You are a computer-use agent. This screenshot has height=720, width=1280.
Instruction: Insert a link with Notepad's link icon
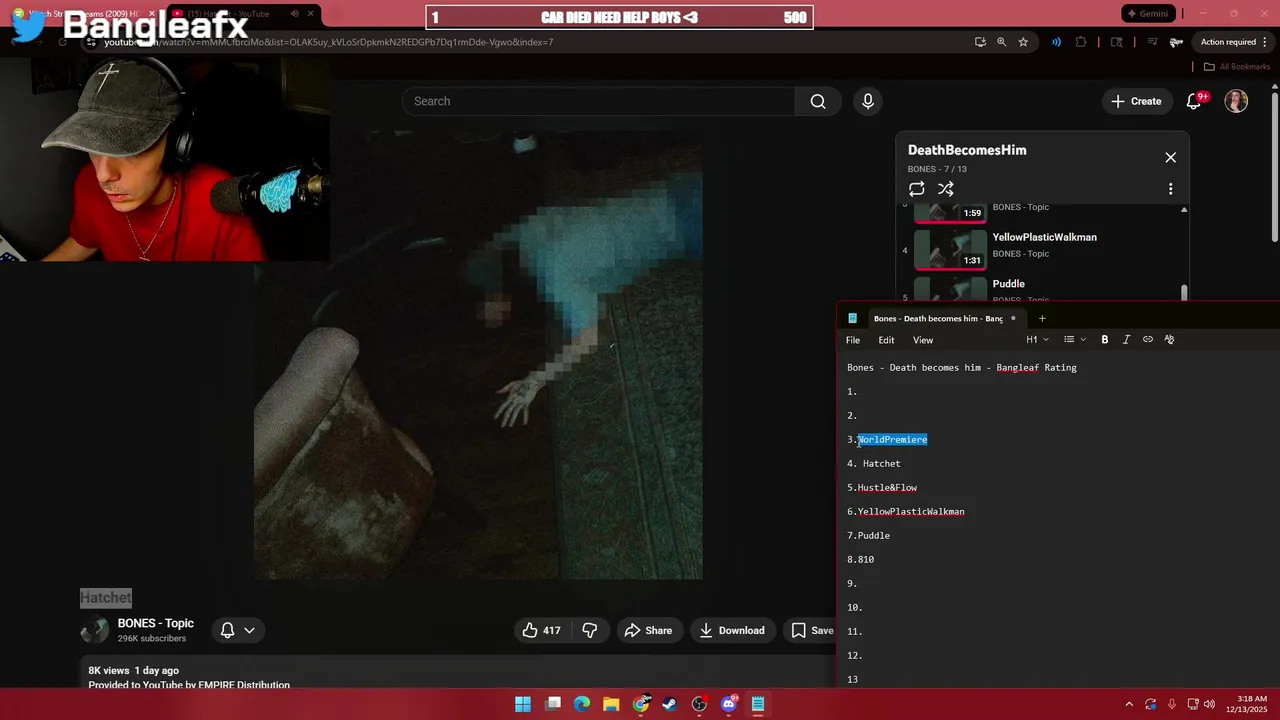click(x=1148, y=340)
